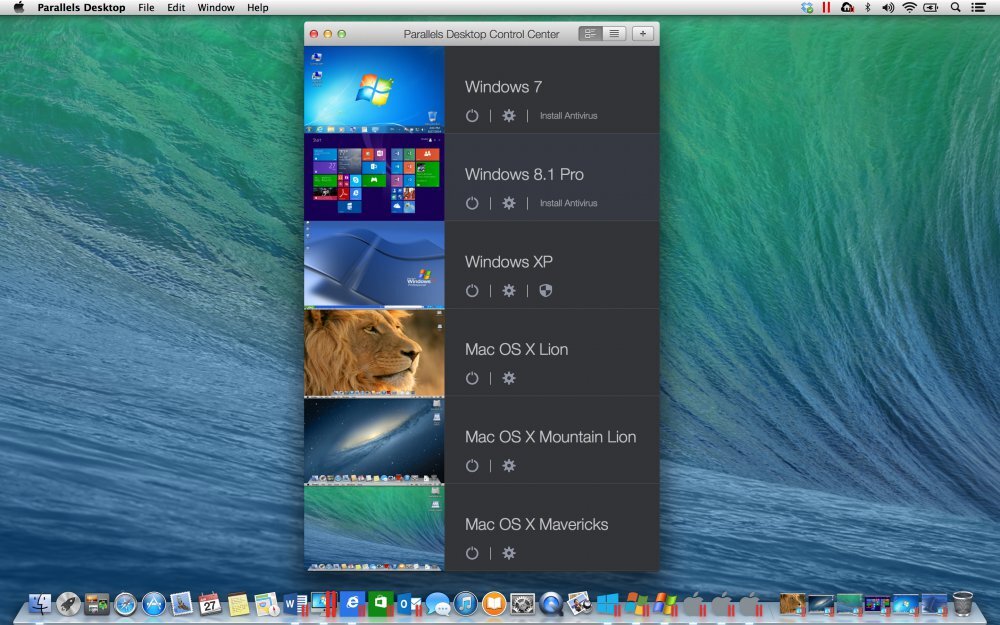
Task: Open the Parallels Desktop File menu
Action: tap(146, 7)
